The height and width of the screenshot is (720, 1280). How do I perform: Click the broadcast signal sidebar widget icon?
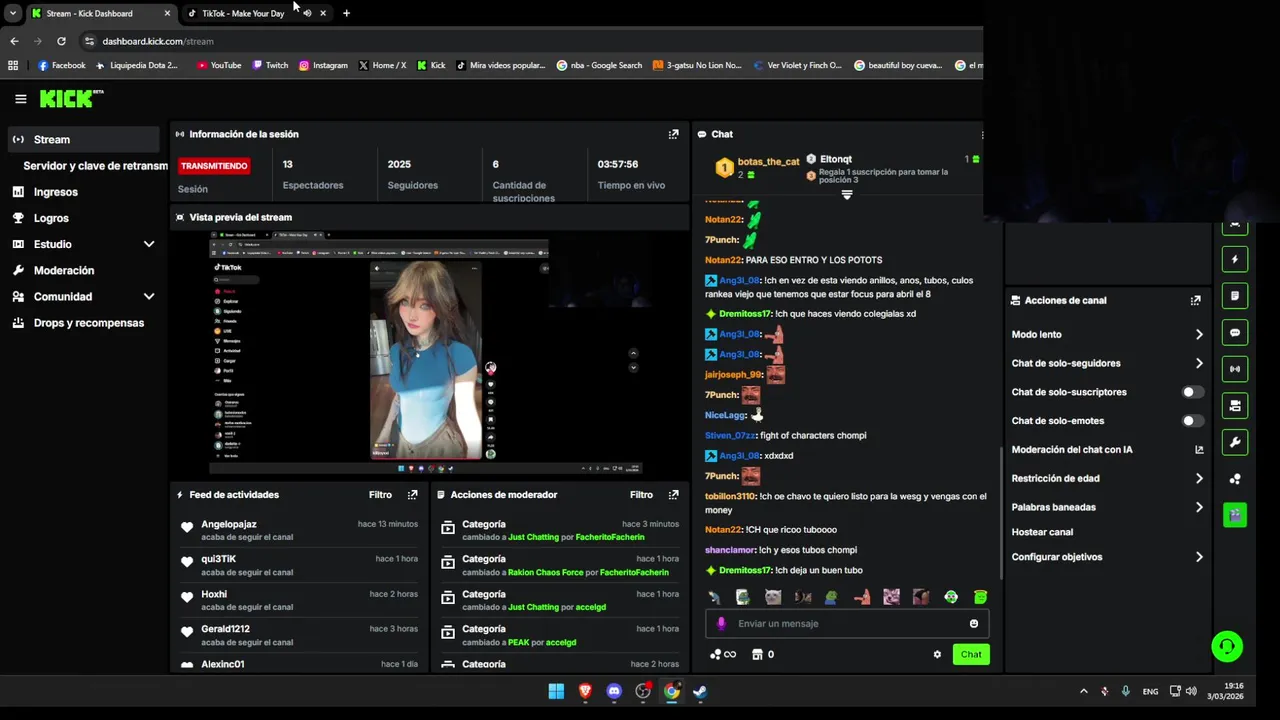pos(1235,369)
